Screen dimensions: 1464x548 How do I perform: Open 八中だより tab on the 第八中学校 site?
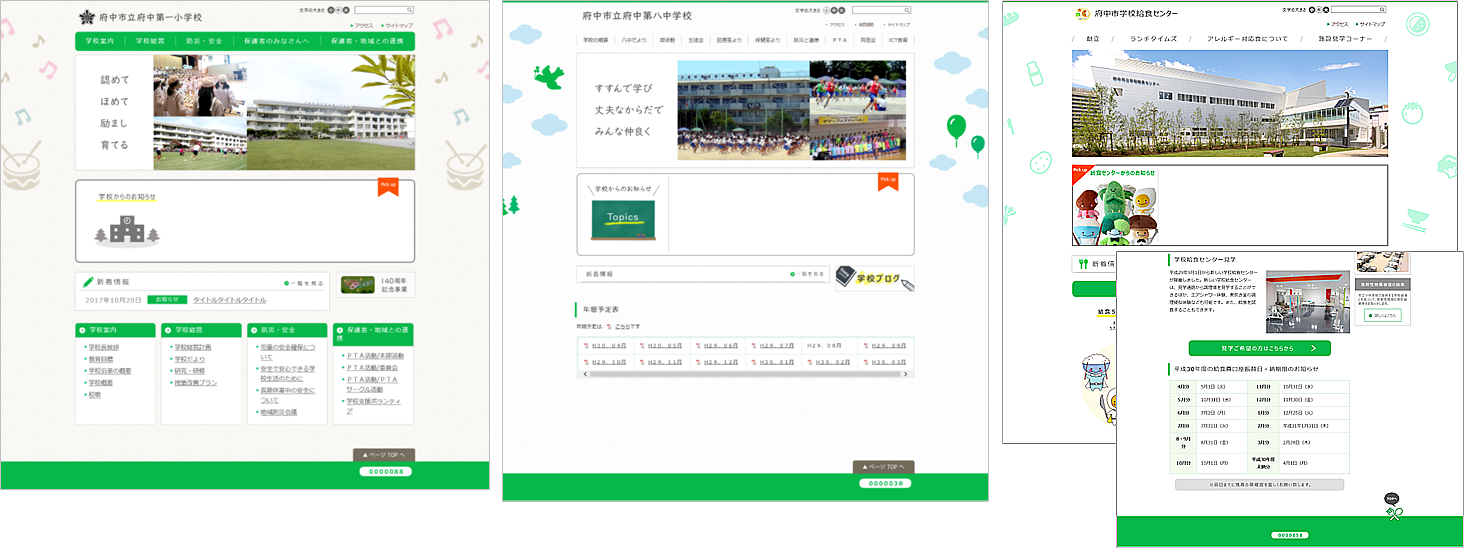coord(632,40)
